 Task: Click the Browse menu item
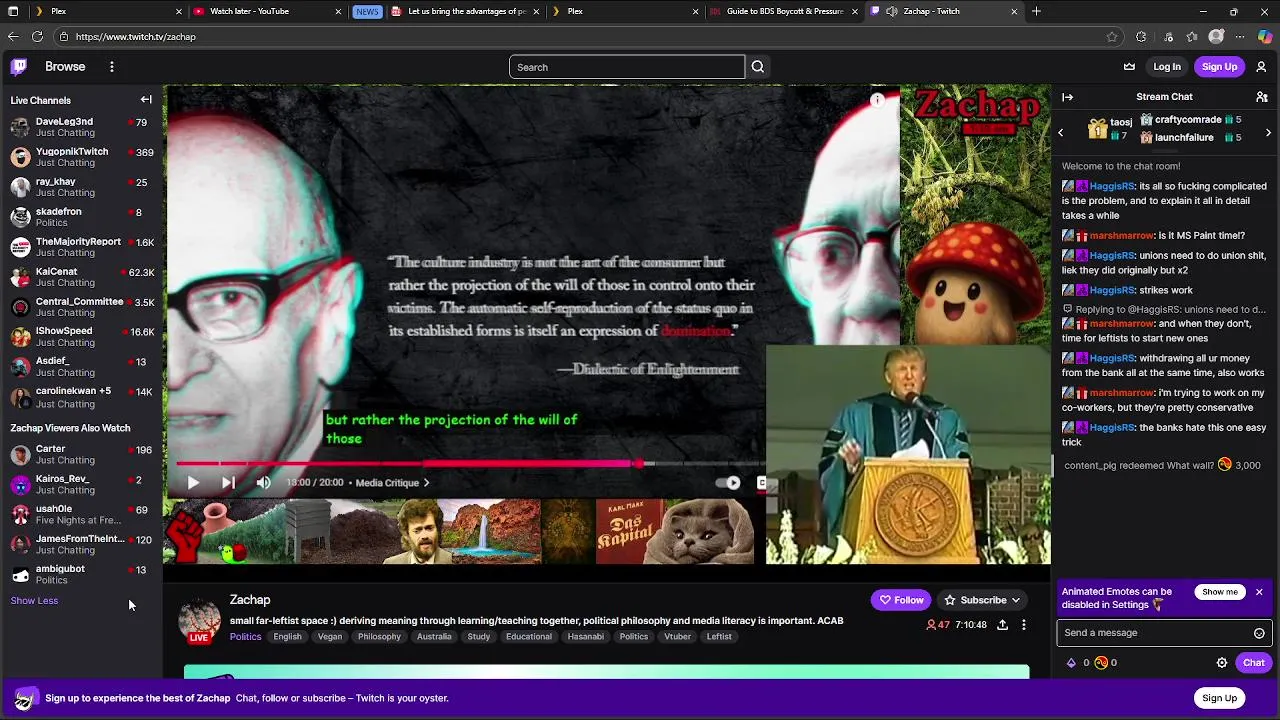click(65, 67)
